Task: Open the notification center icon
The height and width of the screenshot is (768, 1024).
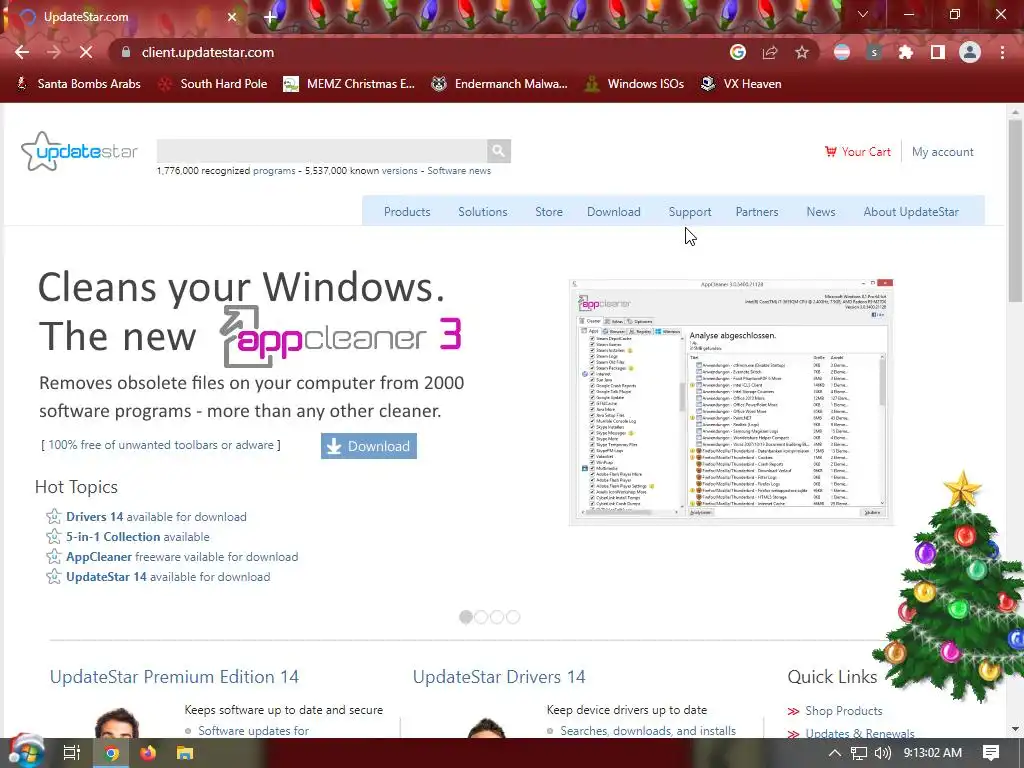Action: click(x=991, y=753)
